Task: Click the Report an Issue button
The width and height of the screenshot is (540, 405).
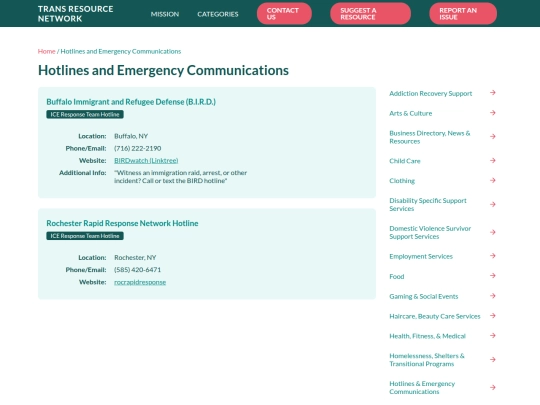Action: tap(463, 14)
